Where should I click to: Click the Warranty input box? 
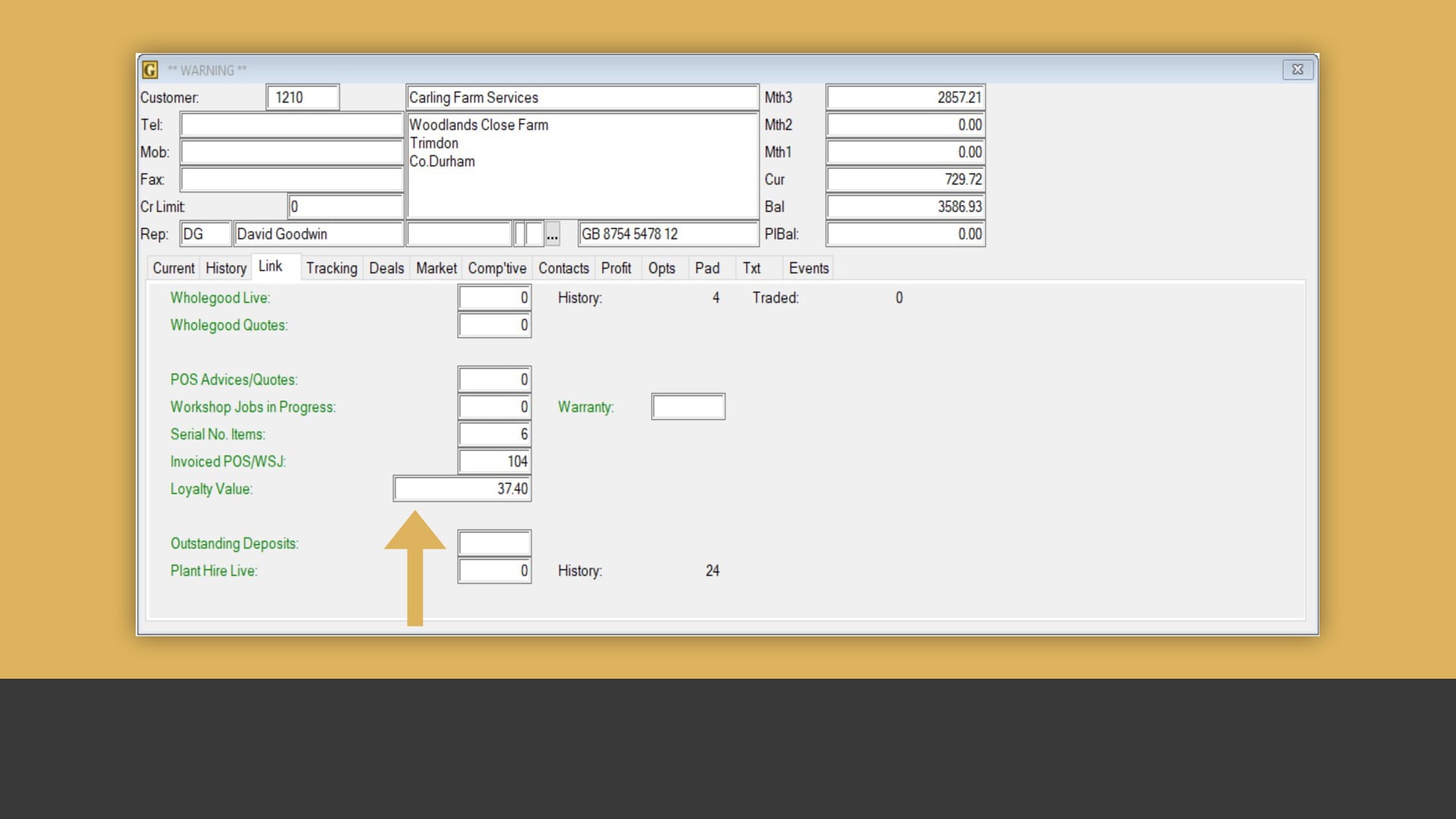point(688,407)
